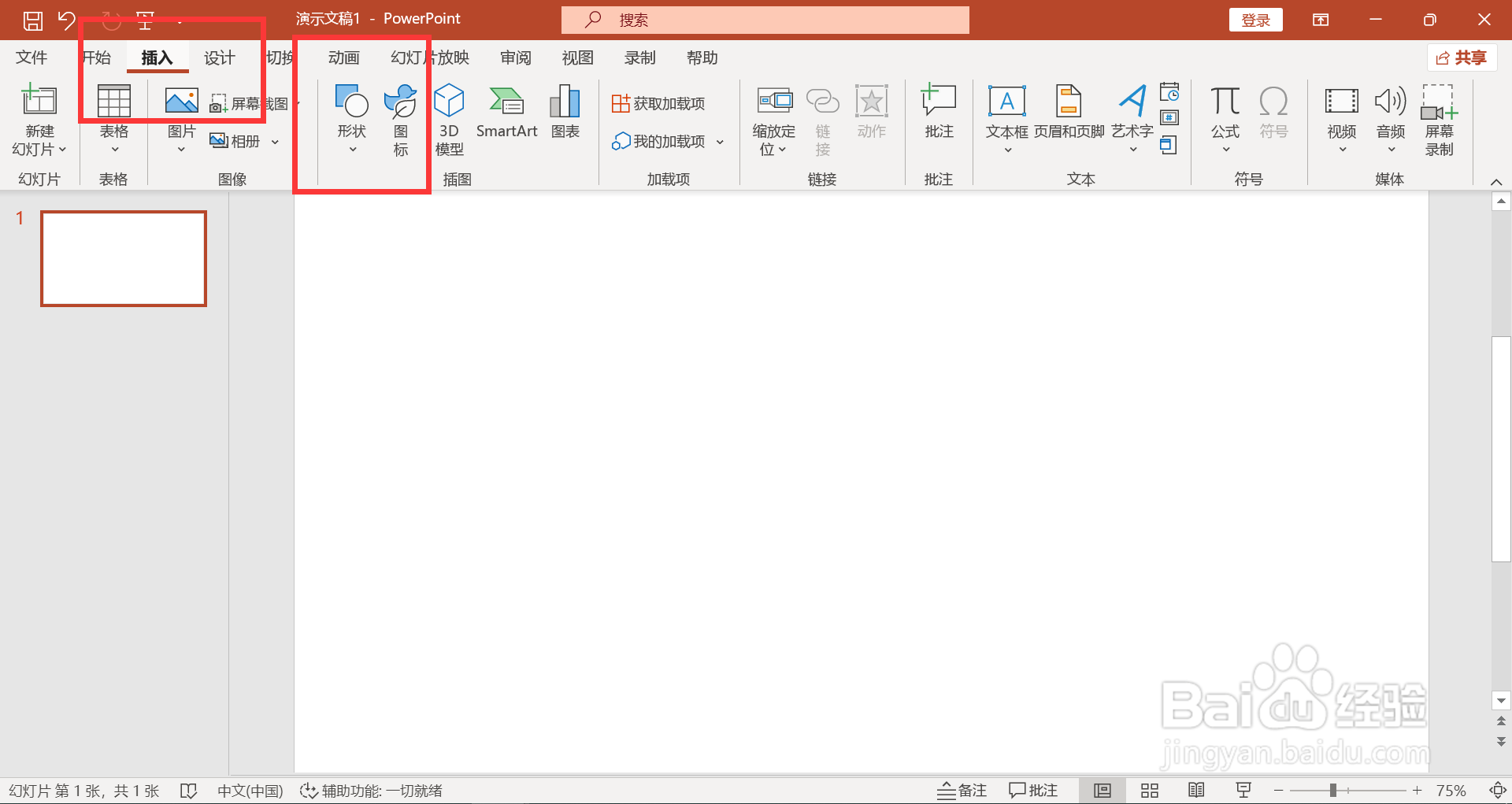Zoom out with minus button
Viewport: 1512px width, 804px height.
(x=1278, y=790)
